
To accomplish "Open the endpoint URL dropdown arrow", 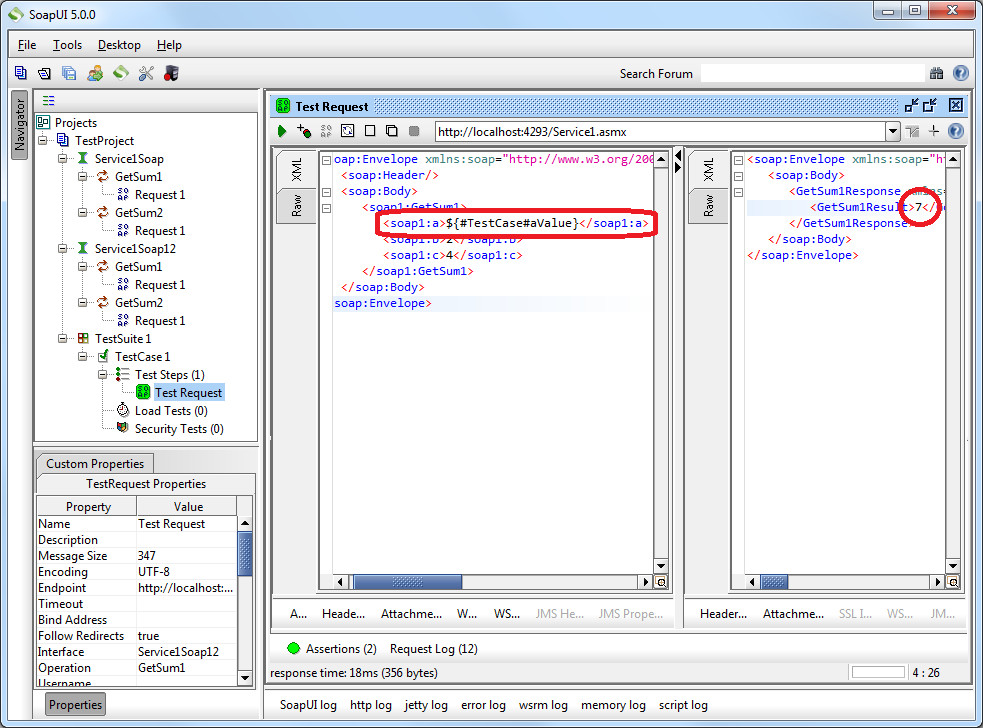I will coord(893,131).
